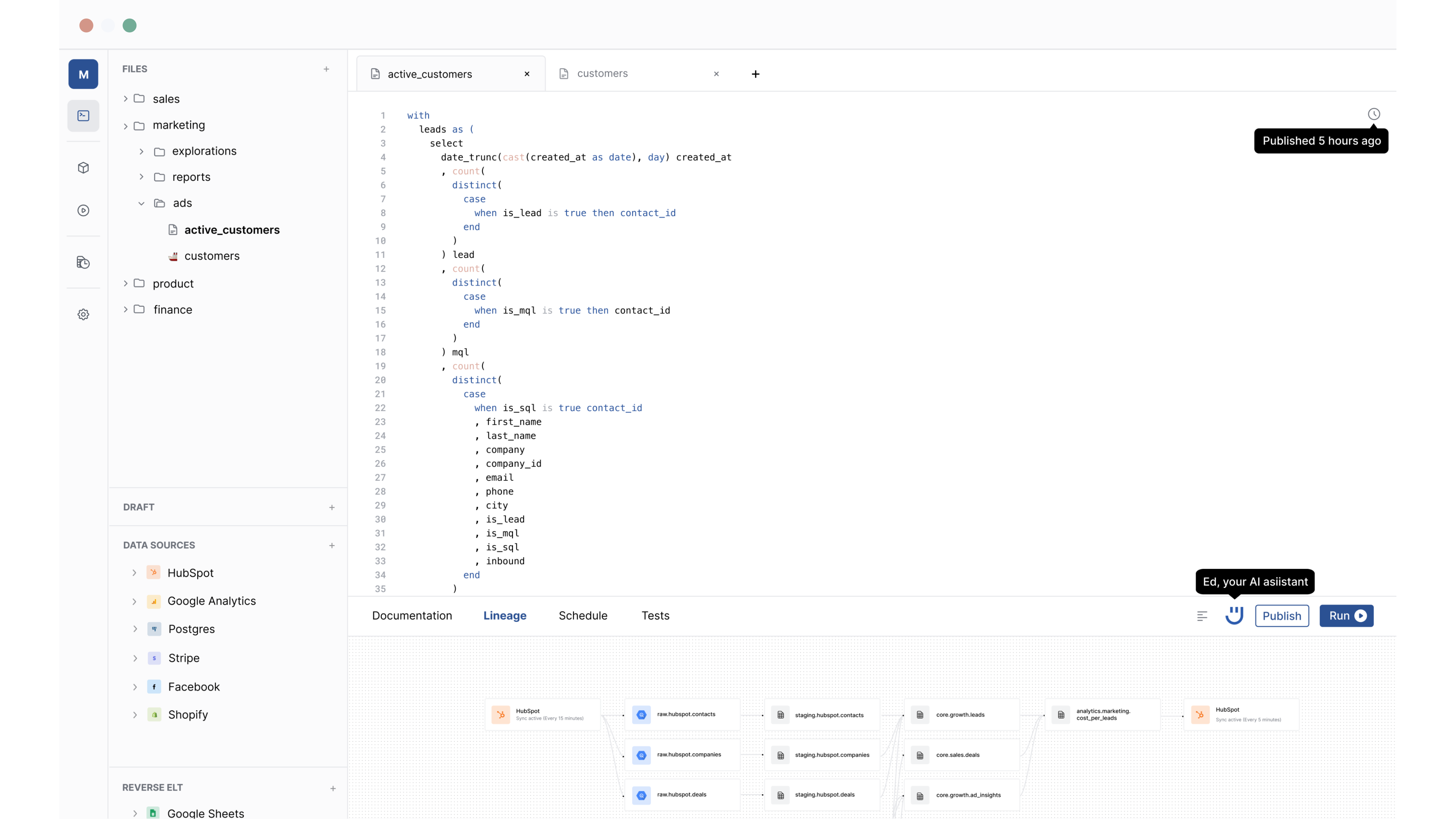The height and width of the screenshot is (819, 1456).
Task: Close the active_customers tab
Action: coord(526,73)
